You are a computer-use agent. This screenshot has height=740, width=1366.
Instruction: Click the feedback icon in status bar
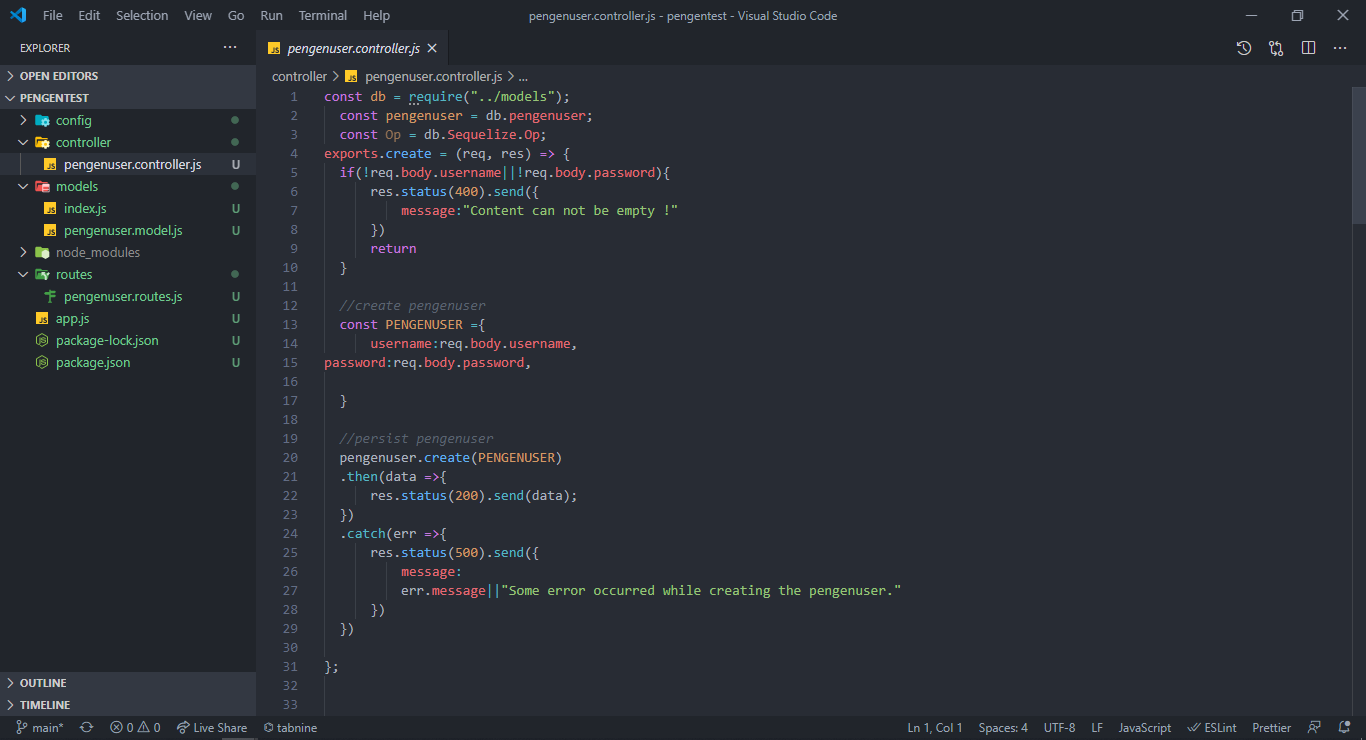tap(1315, 728)
